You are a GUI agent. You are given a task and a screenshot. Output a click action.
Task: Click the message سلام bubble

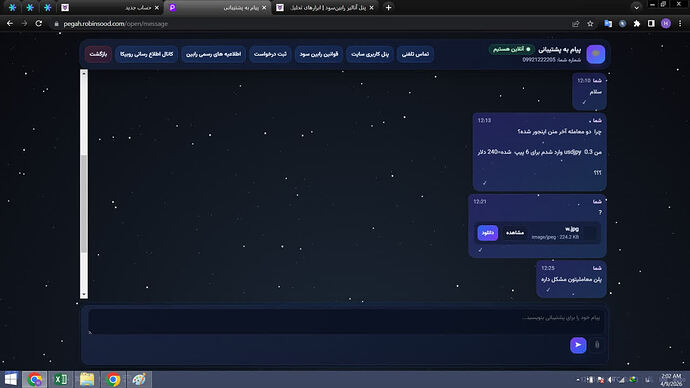click(x=590, y=91)
